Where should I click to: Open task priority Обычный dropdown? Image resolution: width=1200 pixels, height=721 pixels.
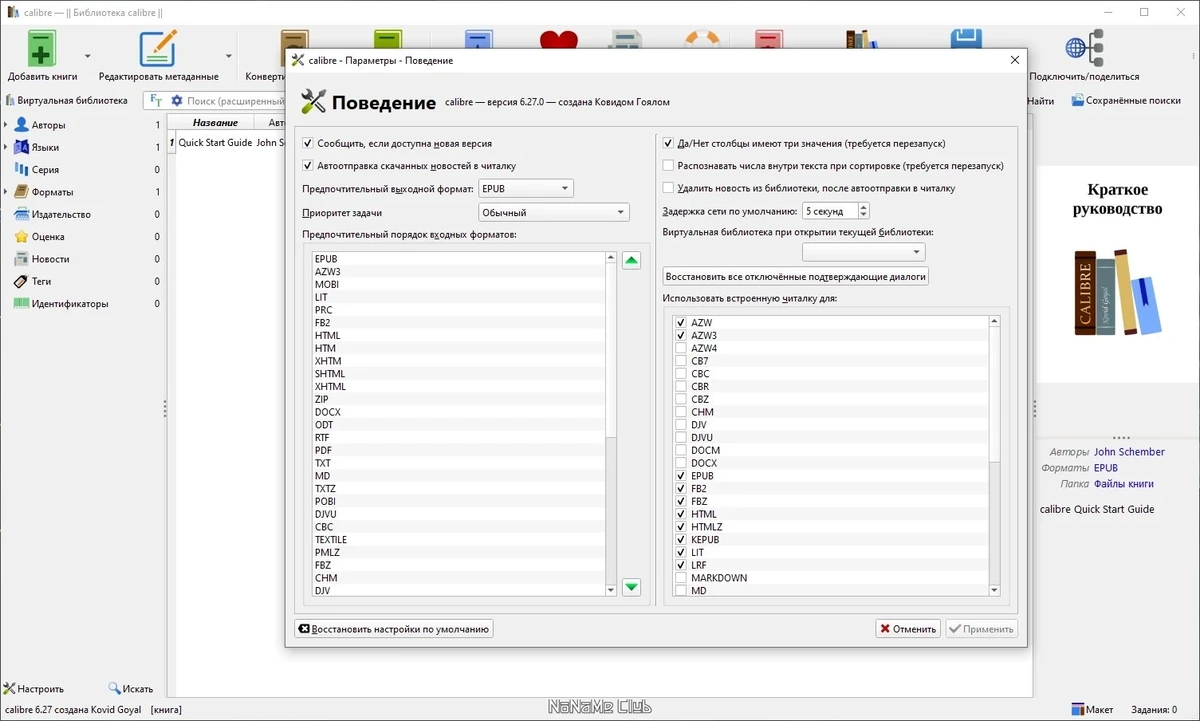(x=553, y=212)
